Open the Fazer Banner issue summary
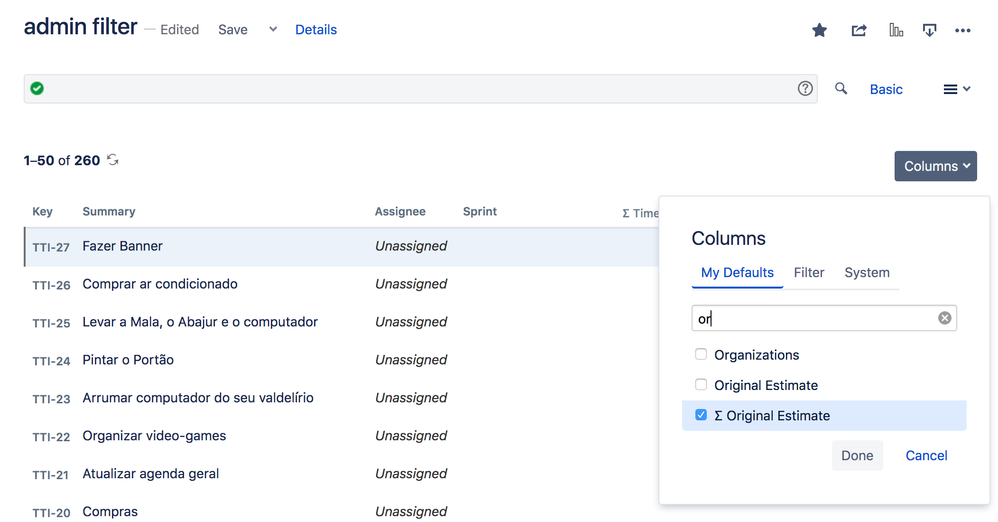998x522 pixels. 122,246
